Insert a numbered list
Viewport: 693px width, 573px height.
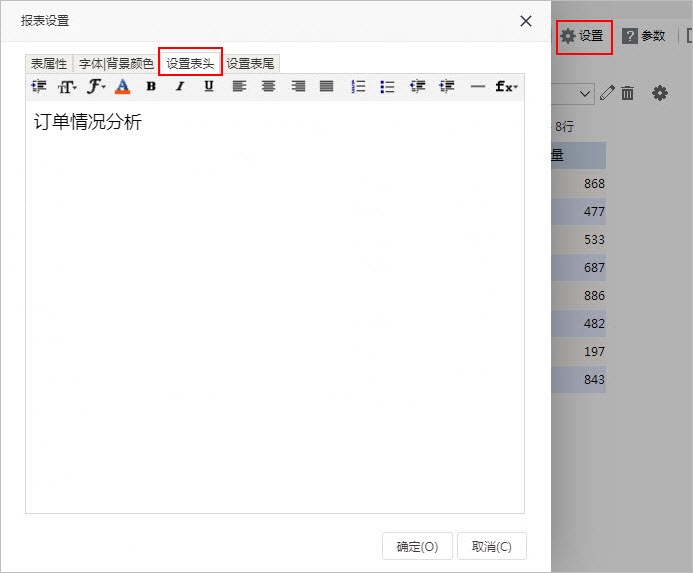[x=358, y=86]
